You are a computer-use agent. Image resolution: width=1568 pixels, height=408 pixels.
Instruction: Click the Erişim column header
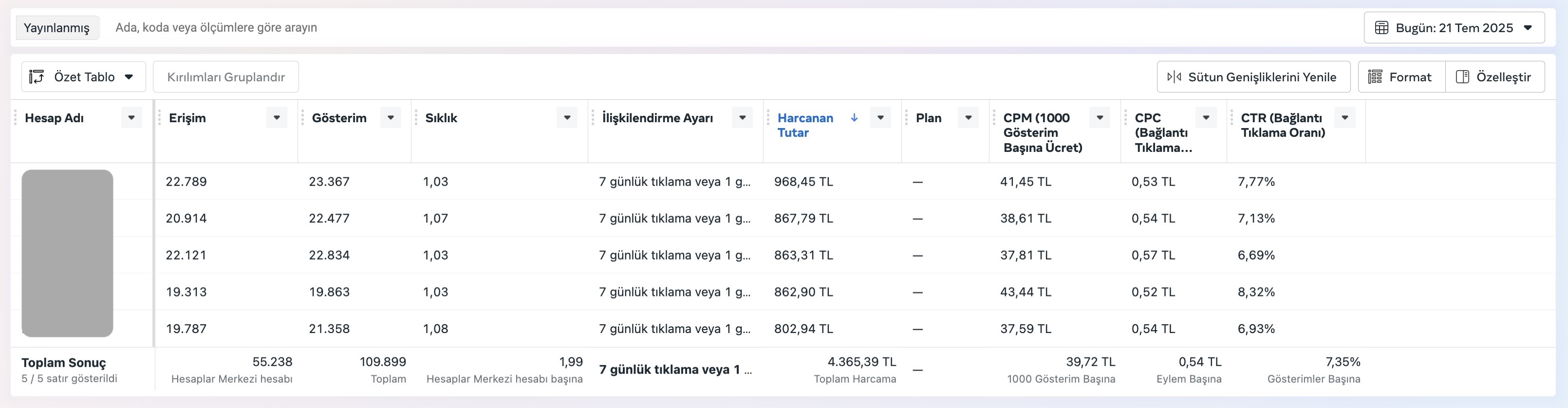click(187, 117)
